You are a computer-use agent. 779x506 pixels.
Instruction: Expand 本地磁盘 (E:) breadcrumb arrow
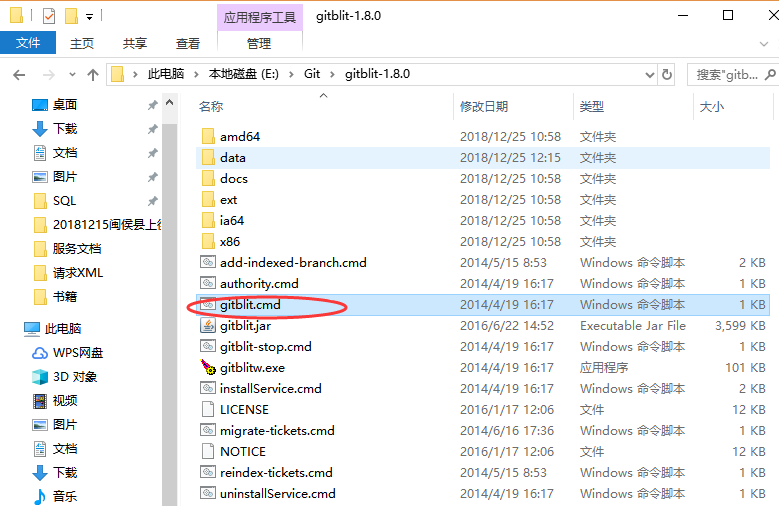click(x=292, y=75)
